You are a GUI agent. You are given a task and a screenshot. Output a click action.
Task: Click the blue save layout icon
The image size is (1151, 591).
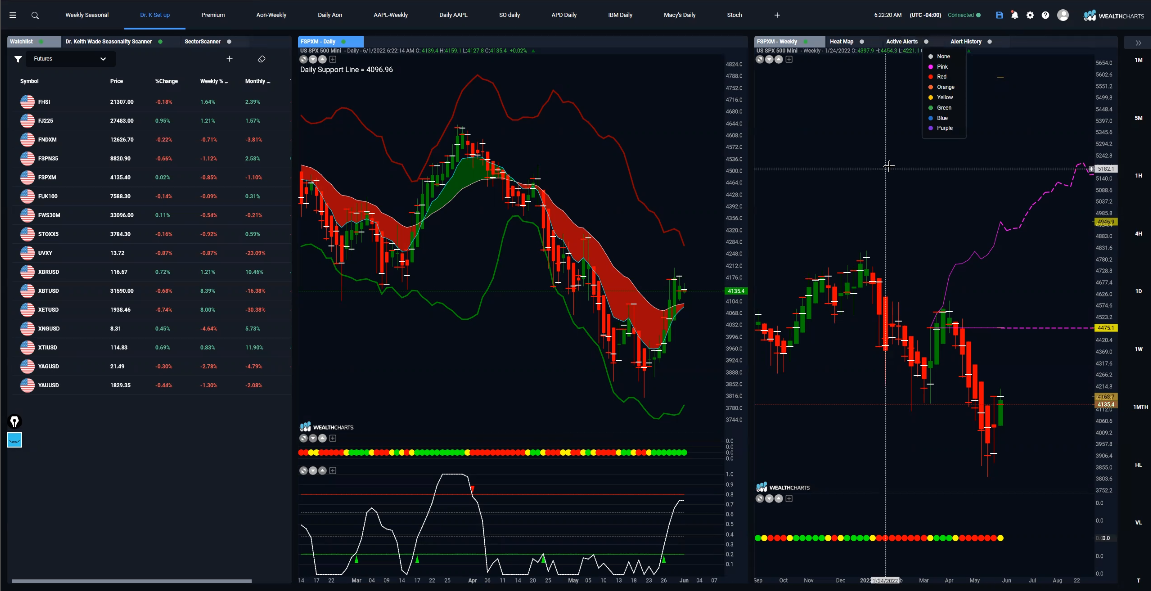click(x=999, y=15)
